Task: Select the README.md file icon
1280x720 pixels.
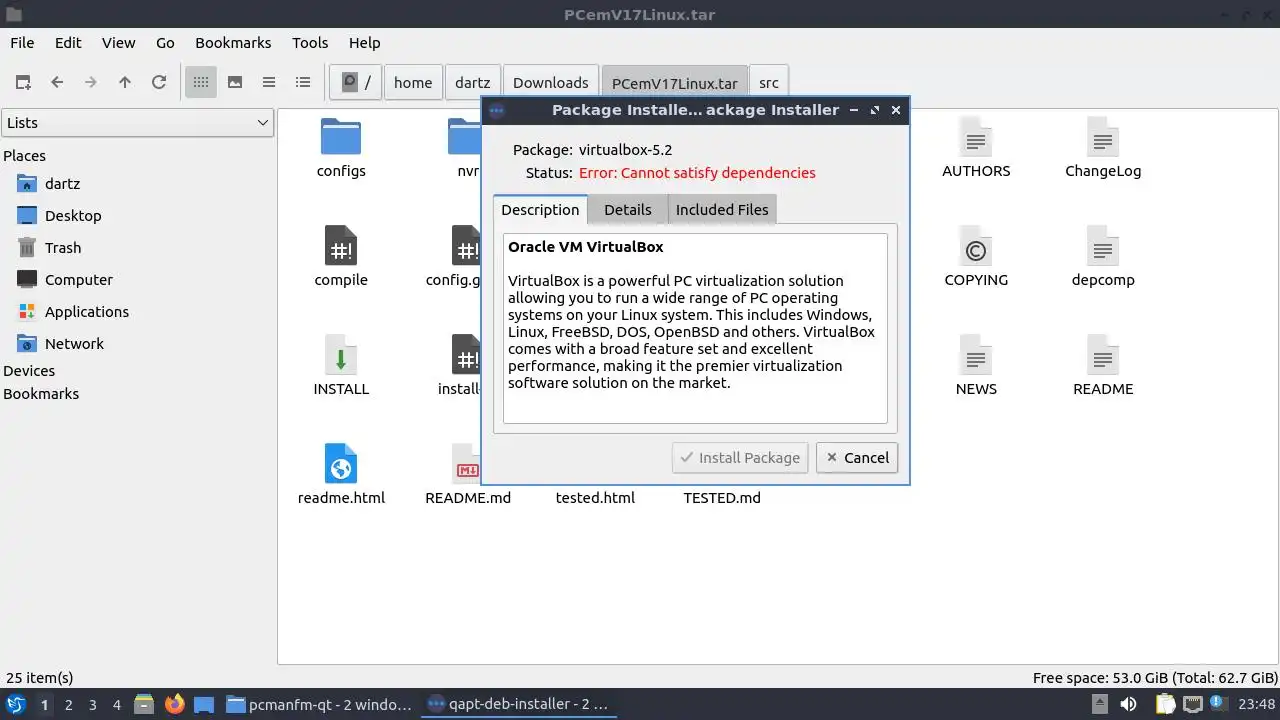Action: pos(468,464)
